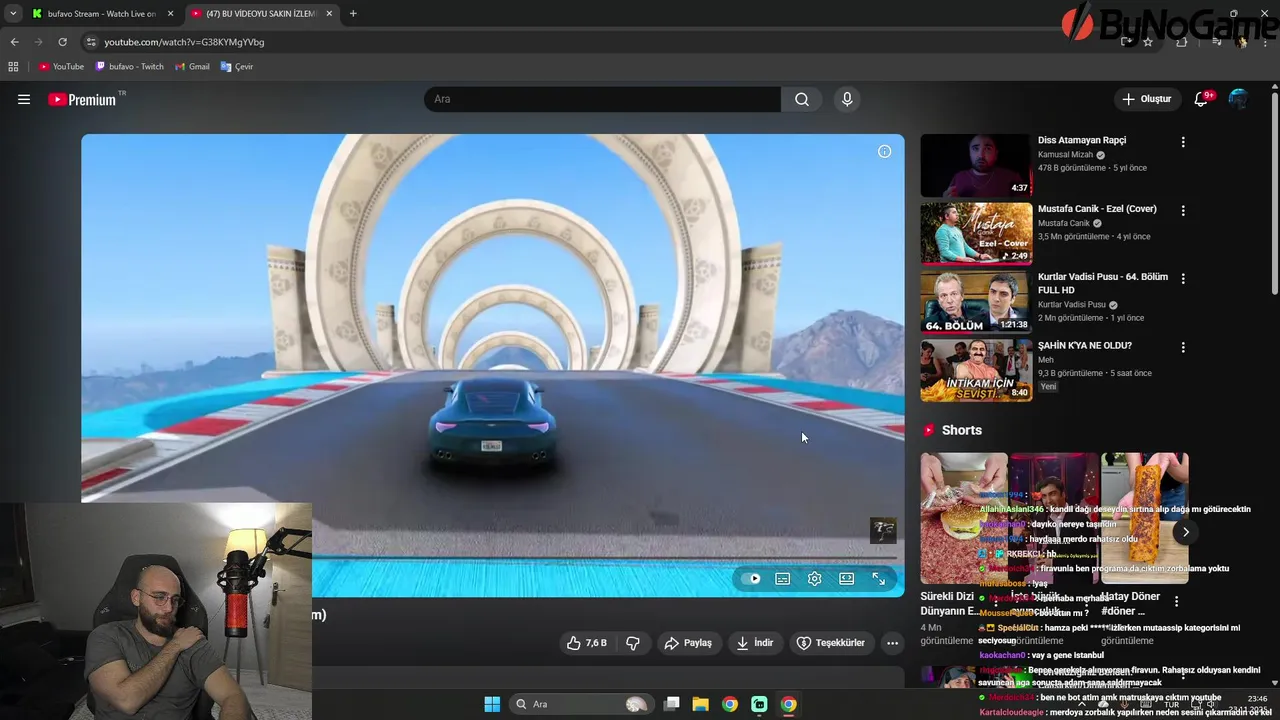Click the Paylaş button
Viewport: 1280px width, 720px height.
click(688, 643)
